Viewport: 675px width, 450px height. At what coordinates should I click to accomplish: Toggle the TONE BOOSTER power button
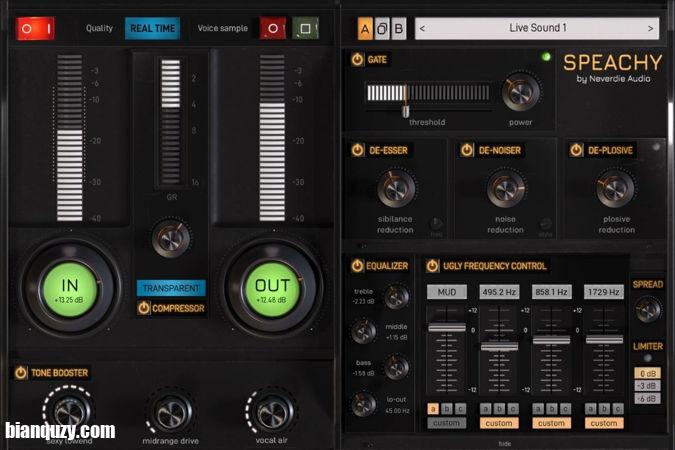tap(21, 372)
